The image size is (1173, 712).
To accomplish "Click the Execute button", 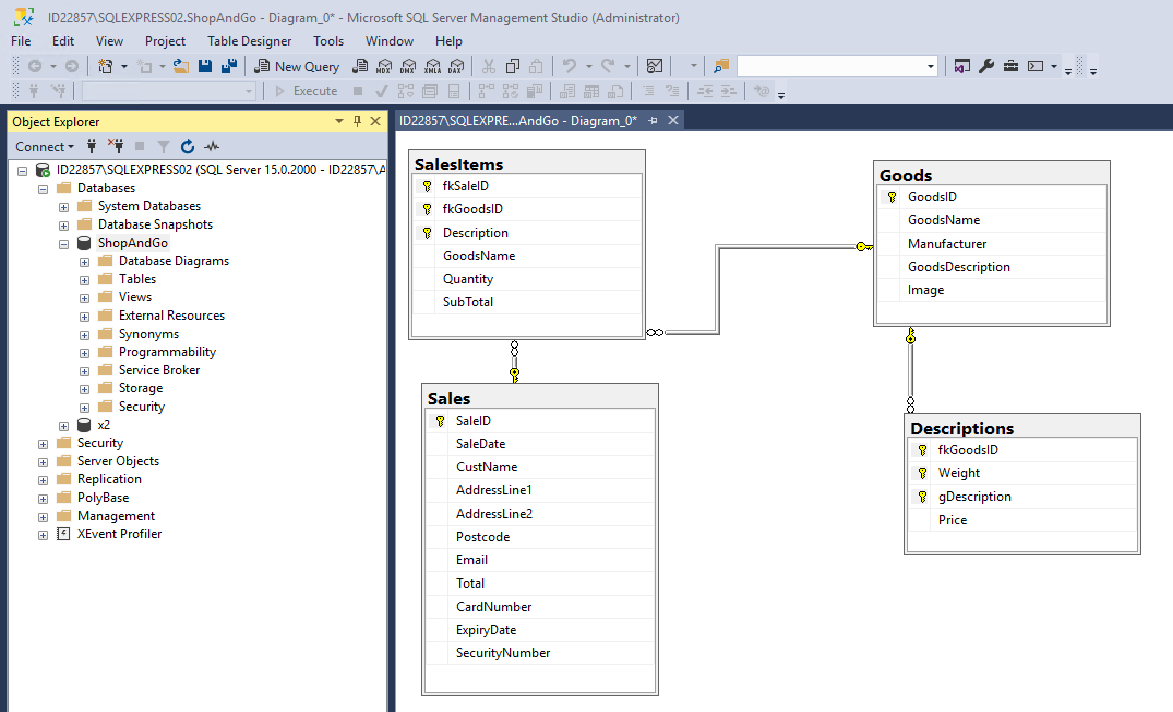I will (304, 90).
